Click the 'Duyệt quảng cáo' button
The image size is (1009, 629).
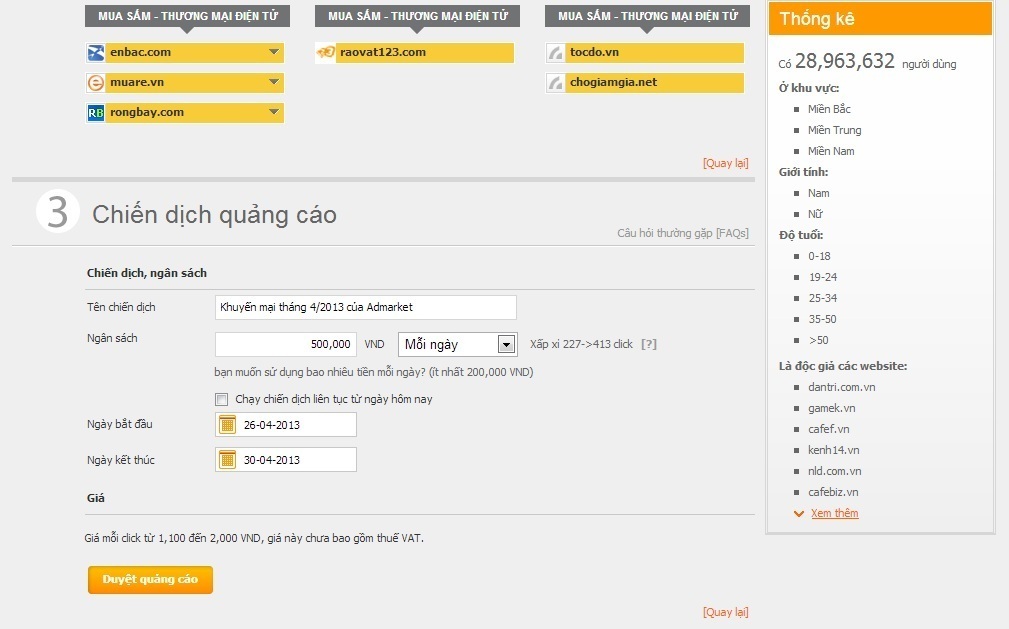coord(150,579)
